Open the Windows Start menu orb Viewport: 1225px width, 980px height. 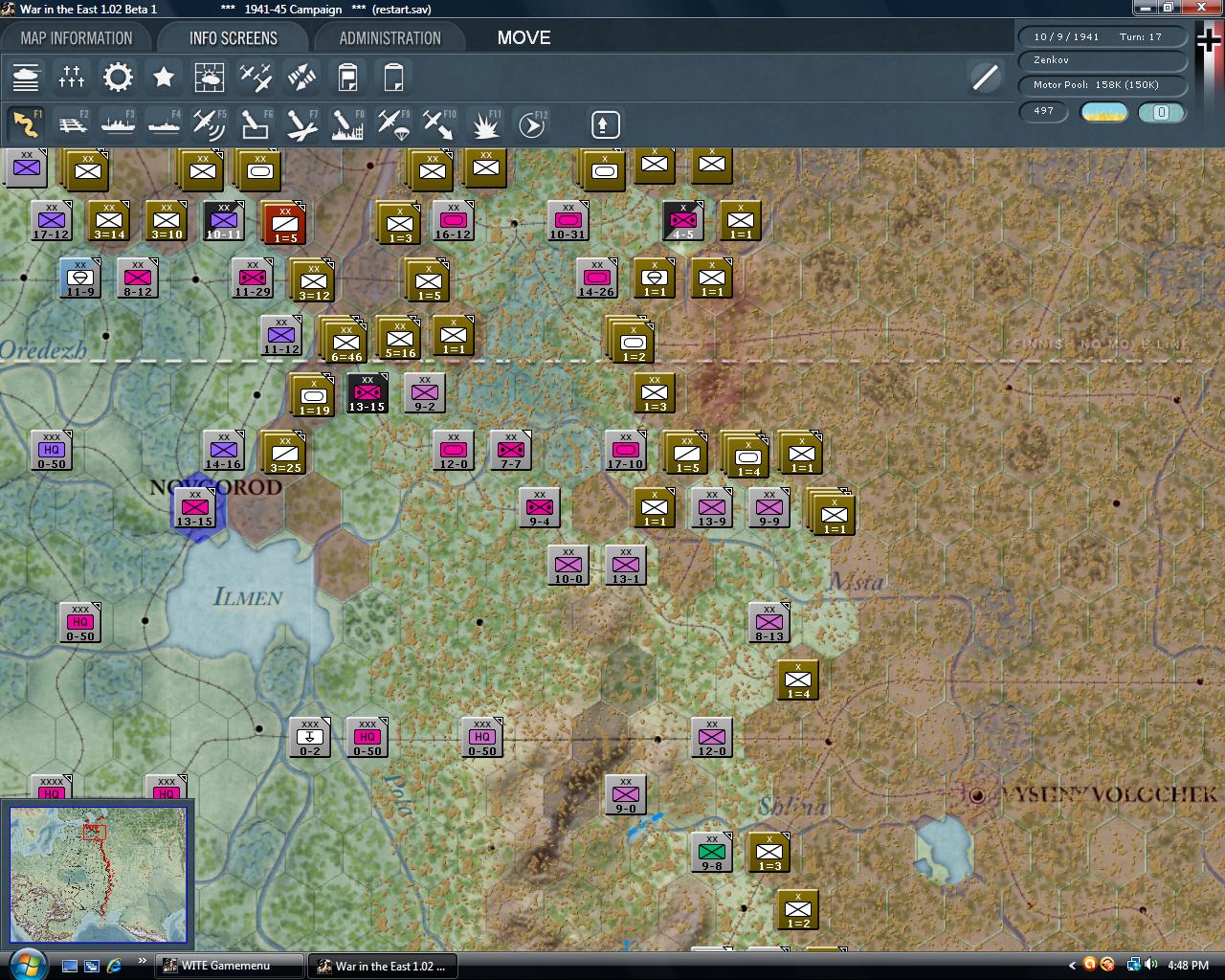click(26, 963)
